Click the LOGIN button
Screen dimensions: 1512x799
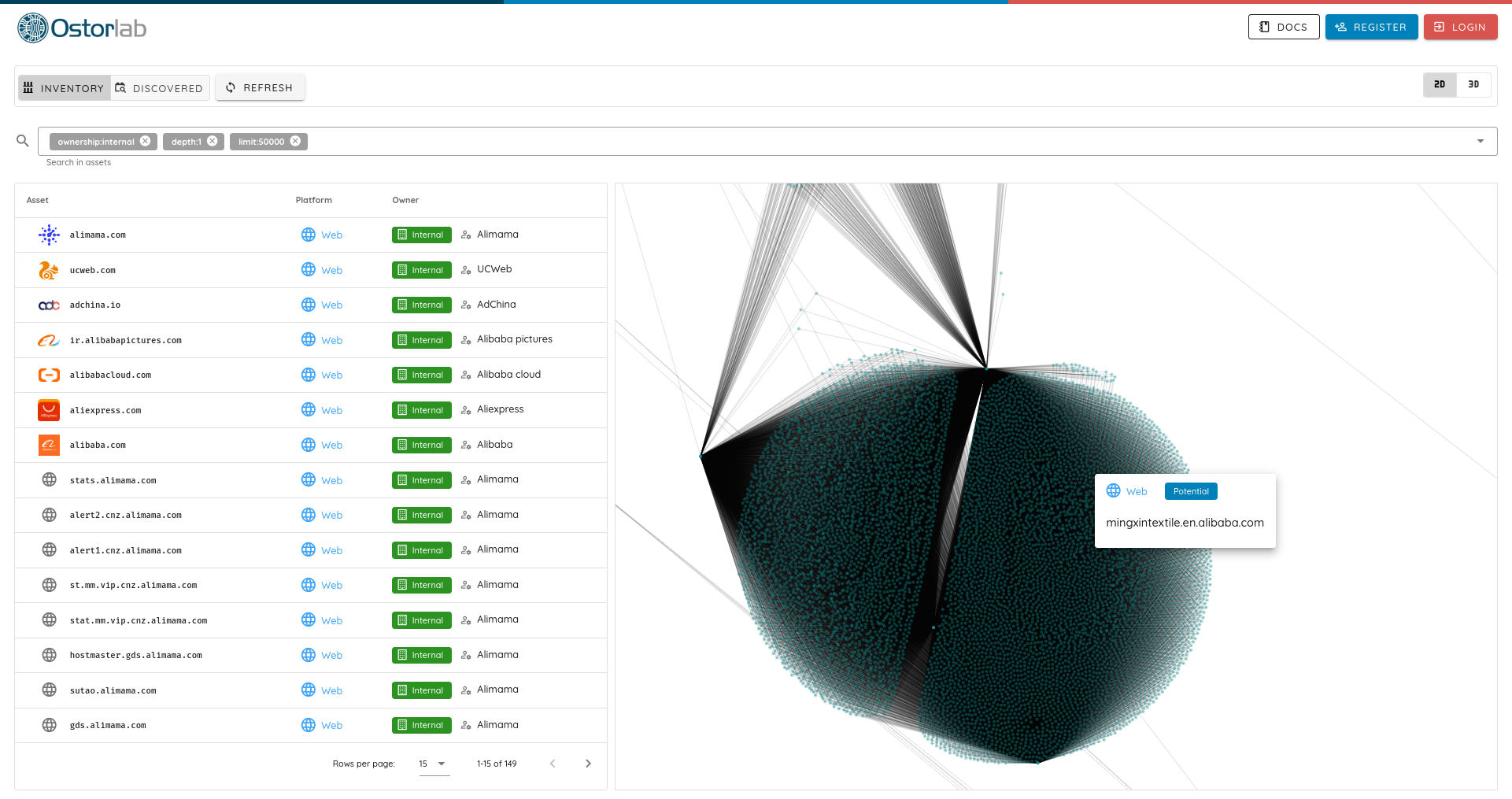(1460, 27)
